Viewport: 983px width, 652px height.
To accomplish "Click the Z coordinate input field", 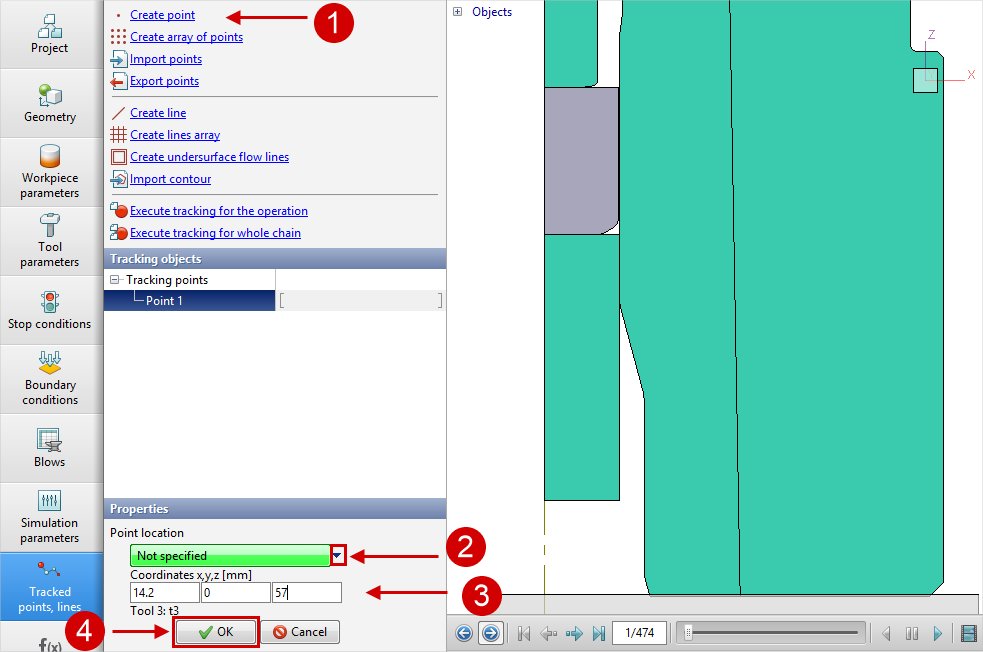I will (x=306, y=593).
